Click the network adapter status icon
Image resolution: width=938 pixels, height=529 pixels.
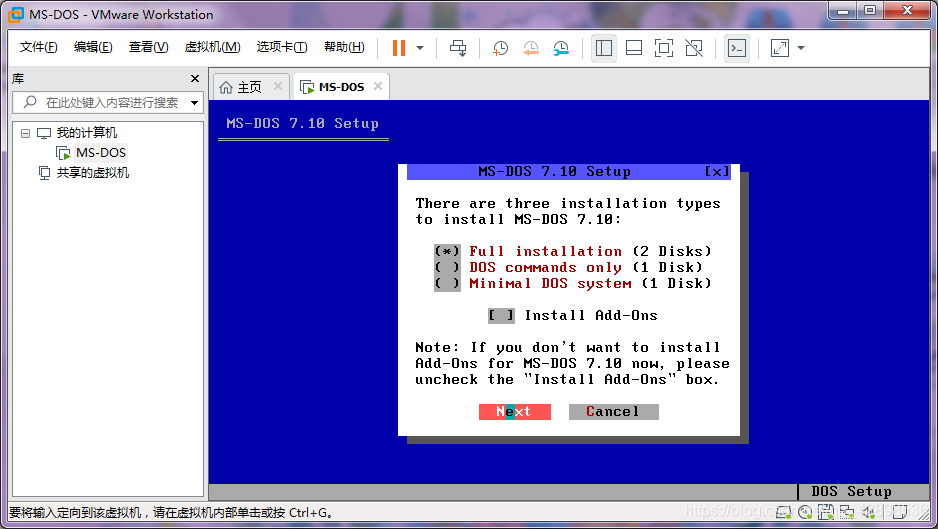847,512
